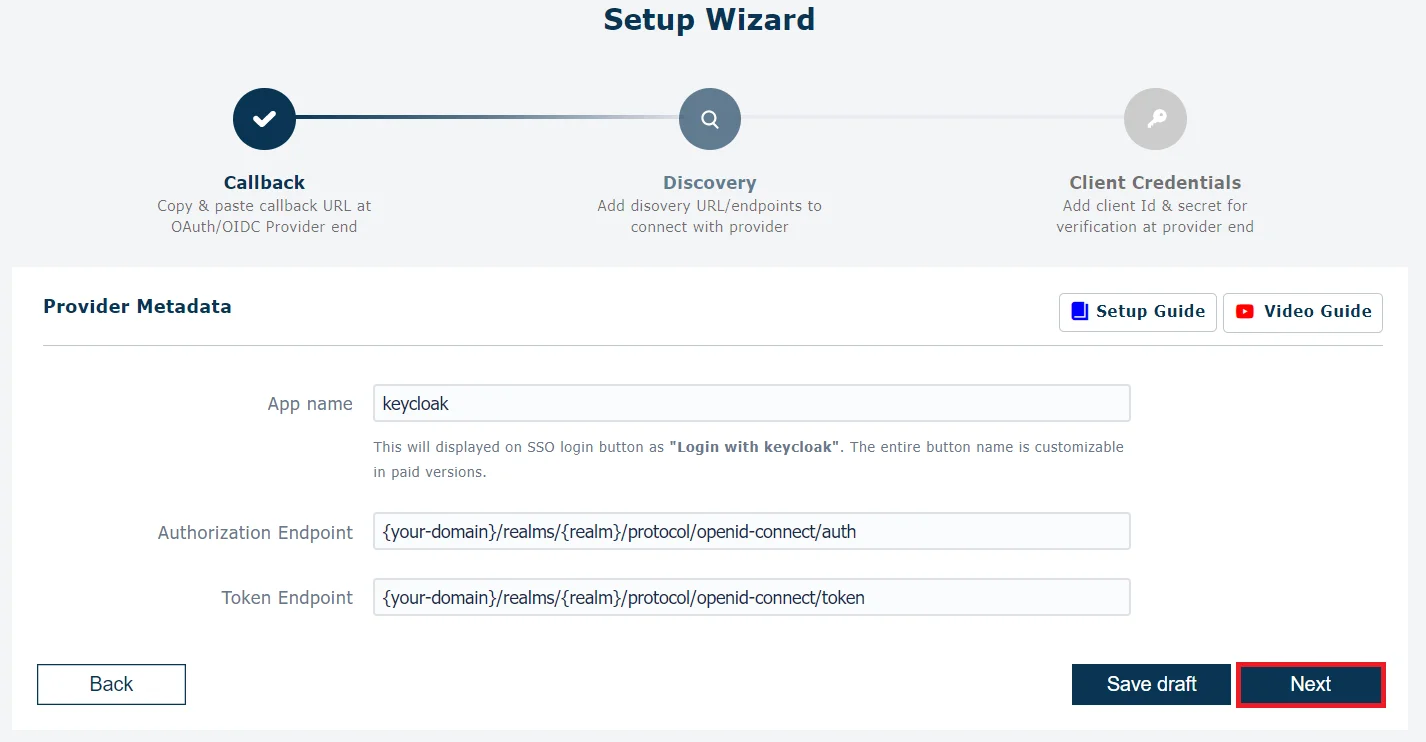Click the Discovery step magnifier icon
This screenshot has height=742, width=1426.
point(710,119)
